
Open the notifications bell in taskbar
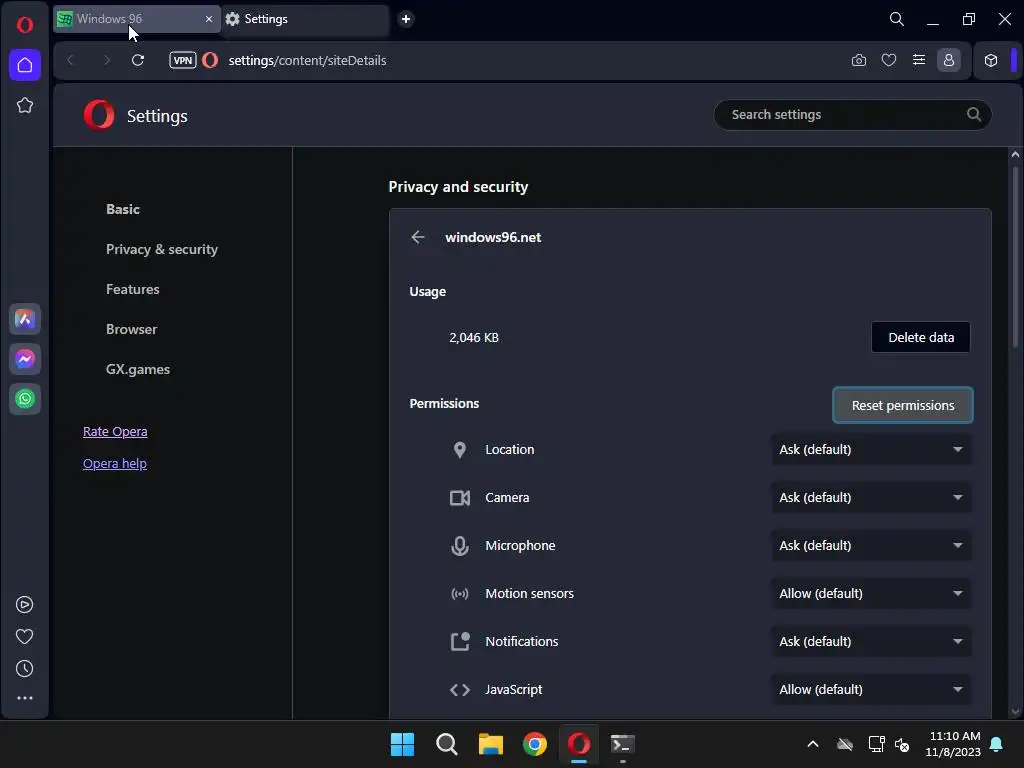click(x=997, y=744)
